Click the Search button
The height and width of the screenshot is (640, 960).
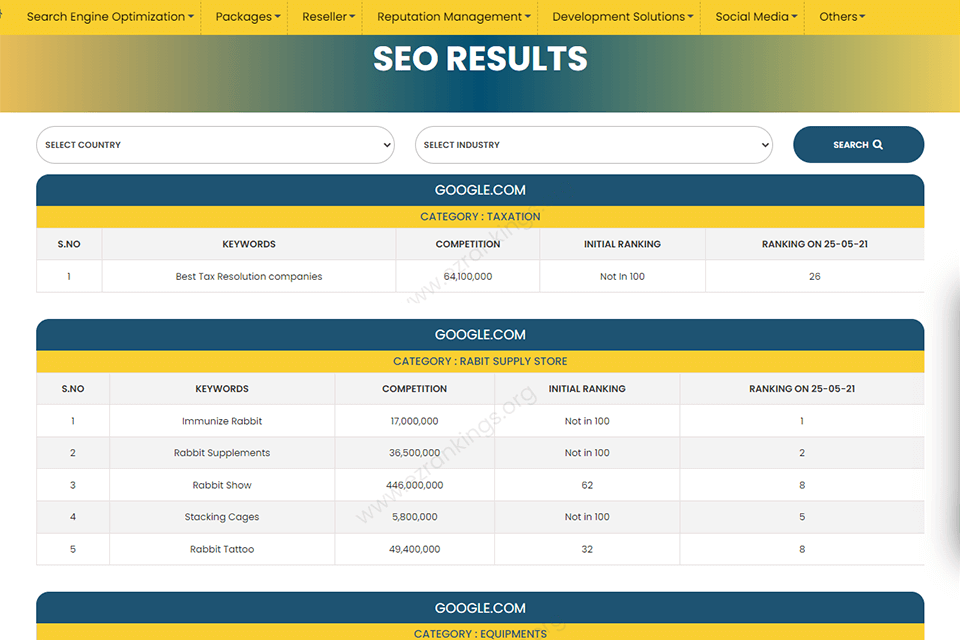point(858,145)
